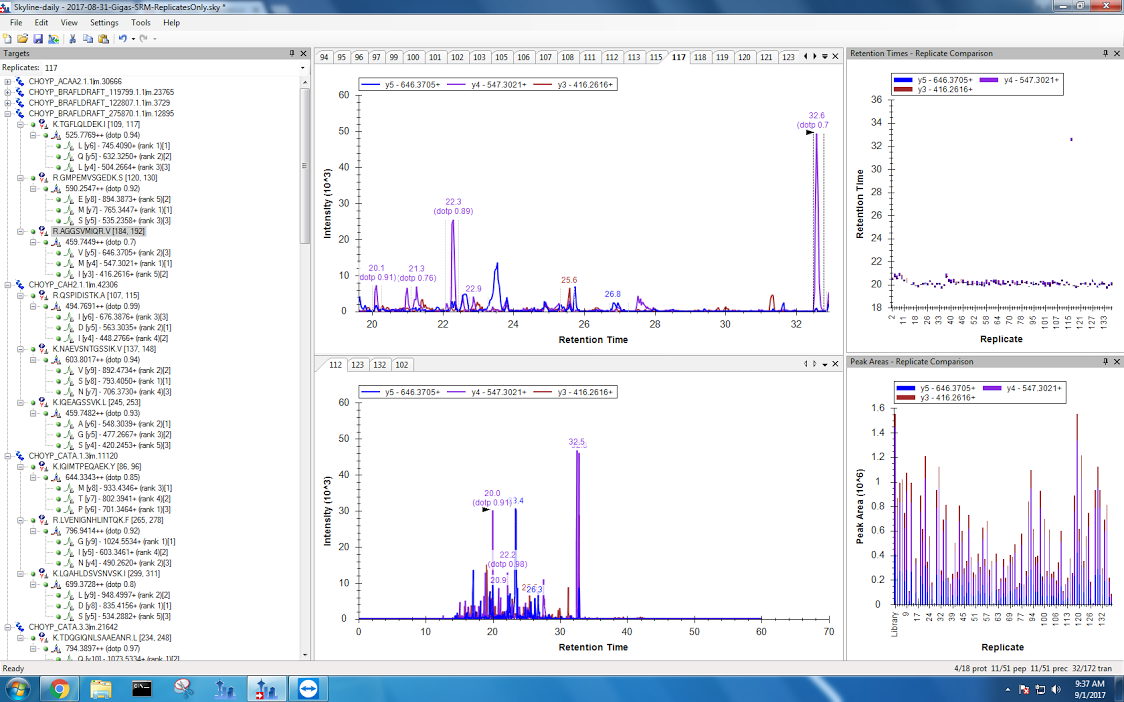Expand the CHOYP_ACAA2.1.1|m.30666 protein node

(x=8, y=81)
